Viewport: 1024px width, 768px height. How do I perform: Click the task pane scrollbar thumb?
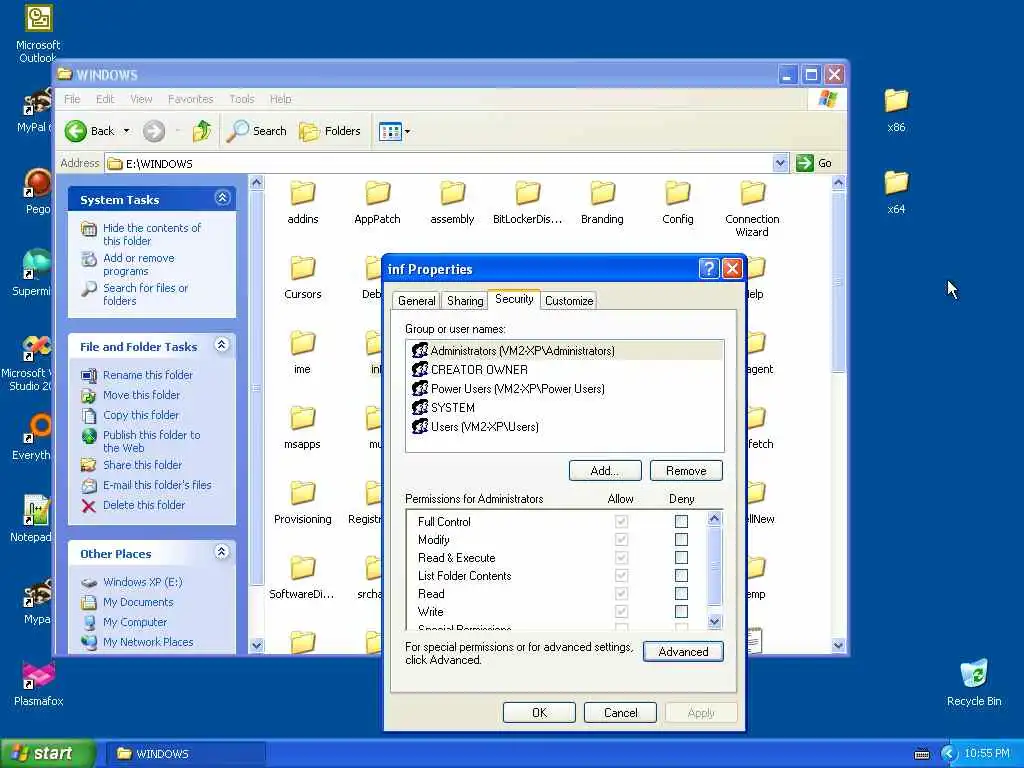pyautogui.click(x=257, y=388)
